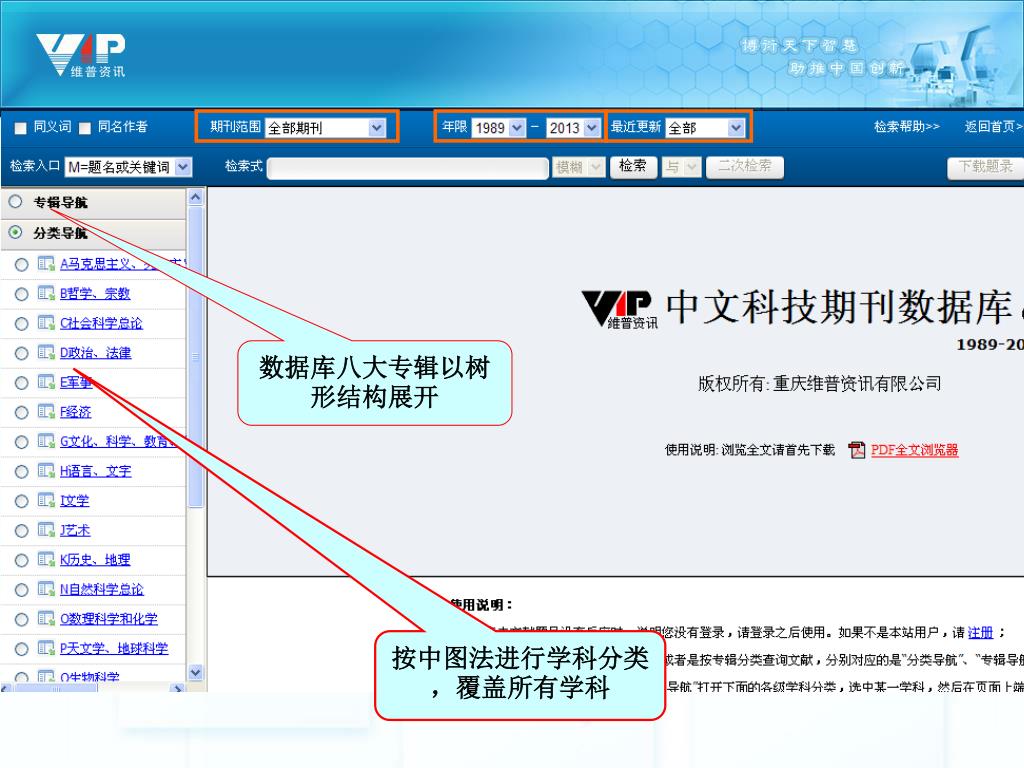Click the 二次检索 button
The image size is (1024, 768).
[x=744, y=167]
